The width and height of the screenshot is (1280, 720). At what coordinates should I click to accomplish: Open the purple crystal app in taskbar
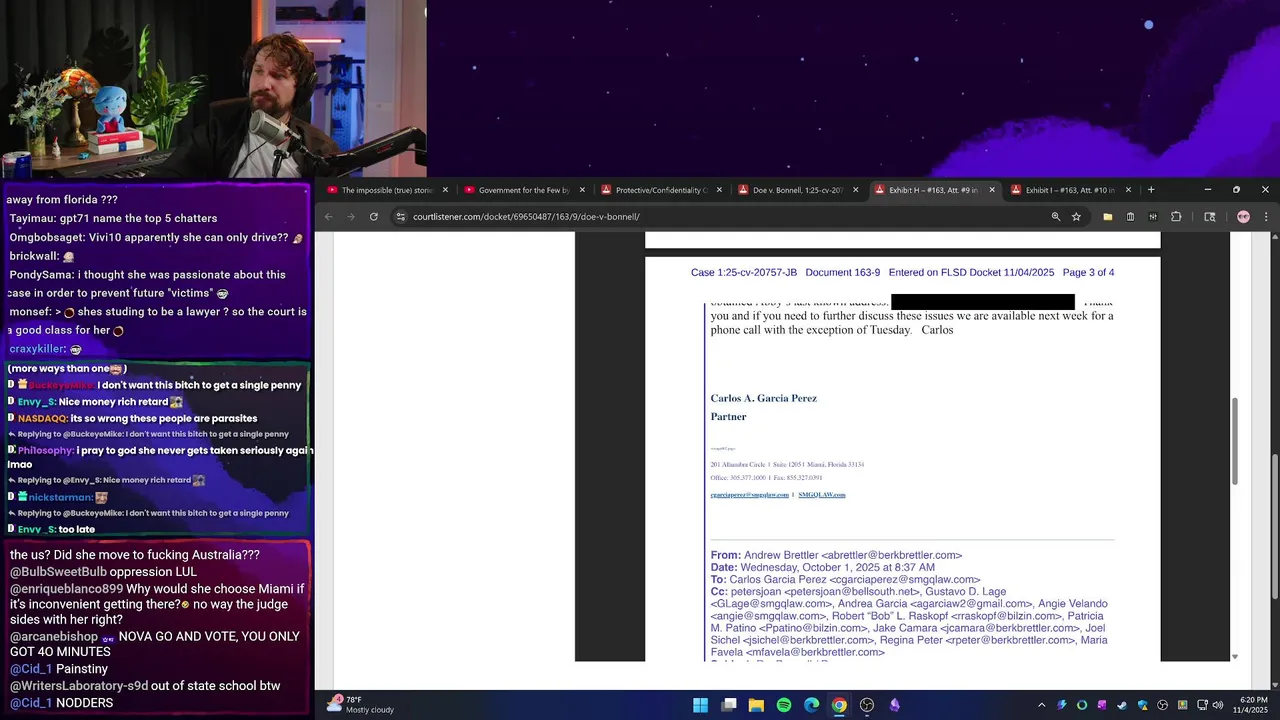point(894,705)
